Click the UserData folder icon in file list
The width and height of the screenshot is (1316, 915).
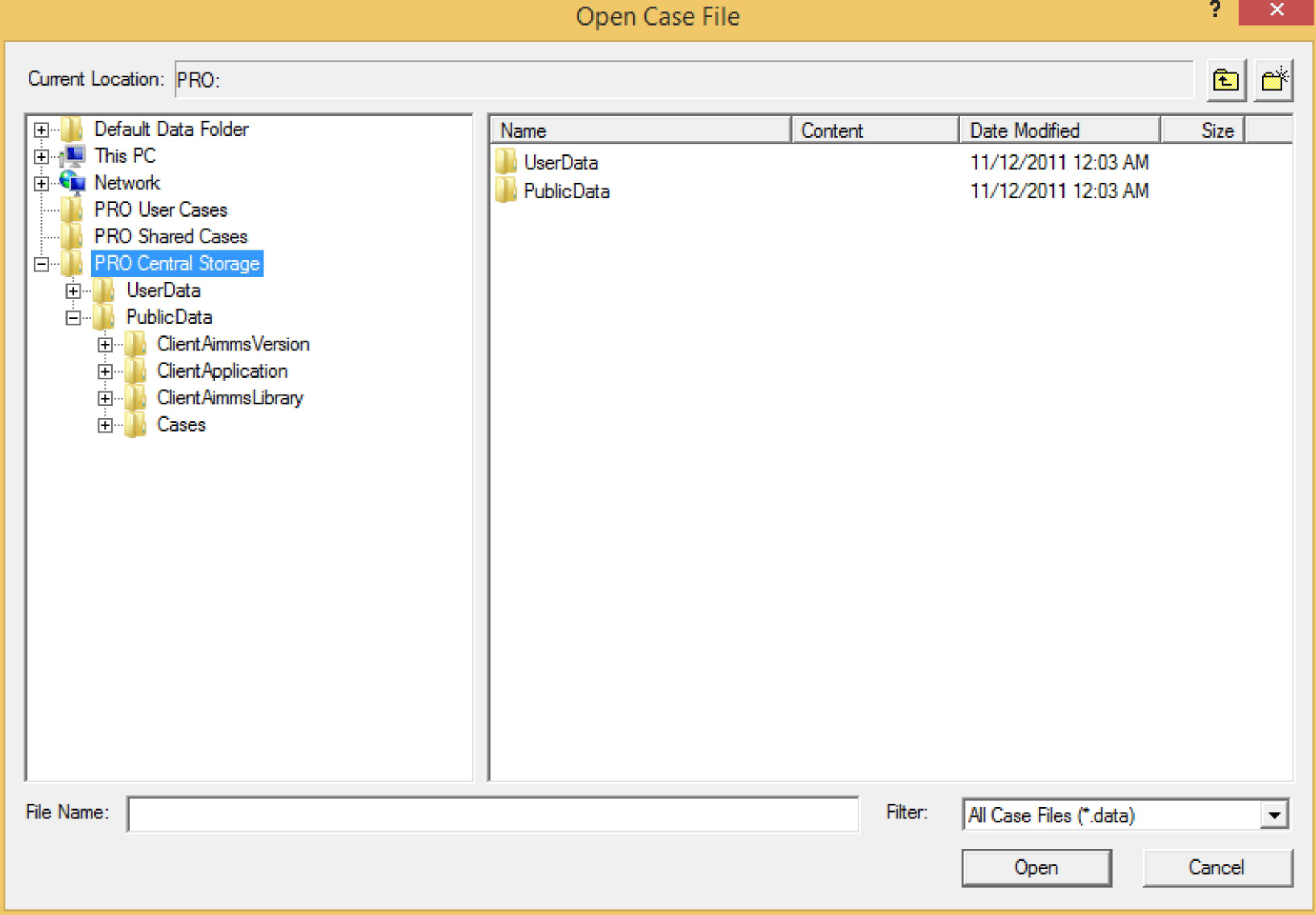pos(506,162)
